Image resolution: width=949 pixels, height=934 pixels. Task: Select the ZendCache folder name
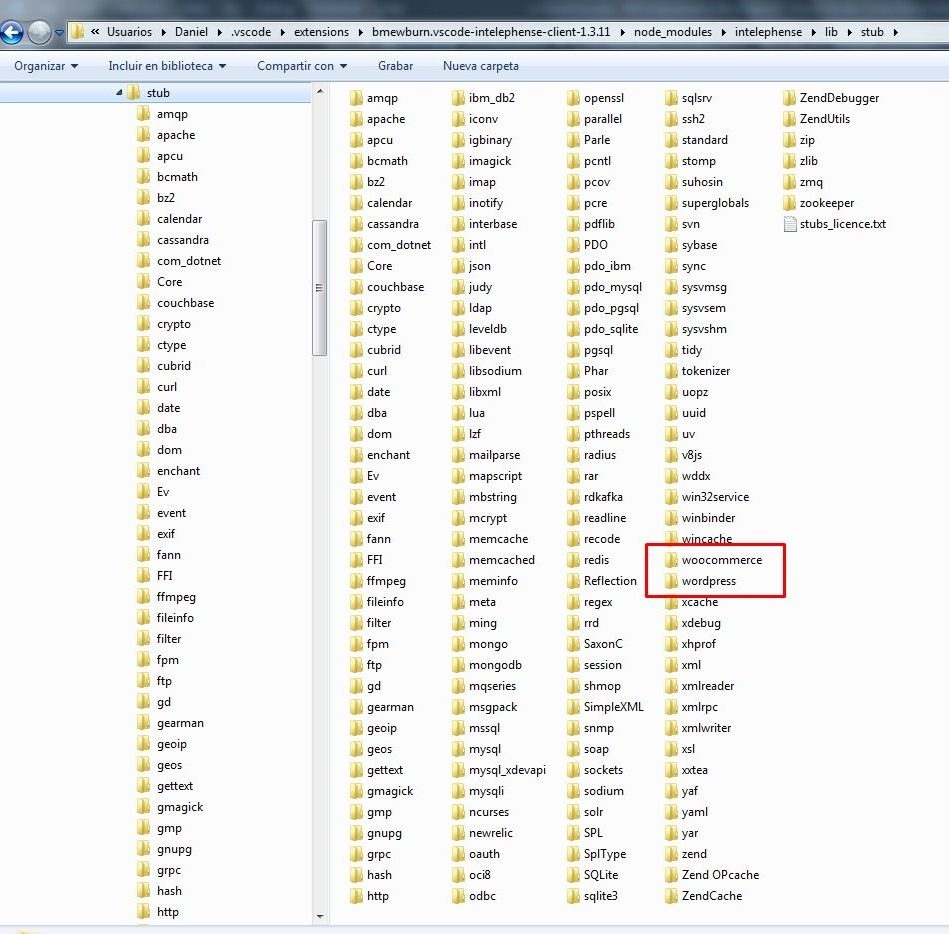pos(712,896)
